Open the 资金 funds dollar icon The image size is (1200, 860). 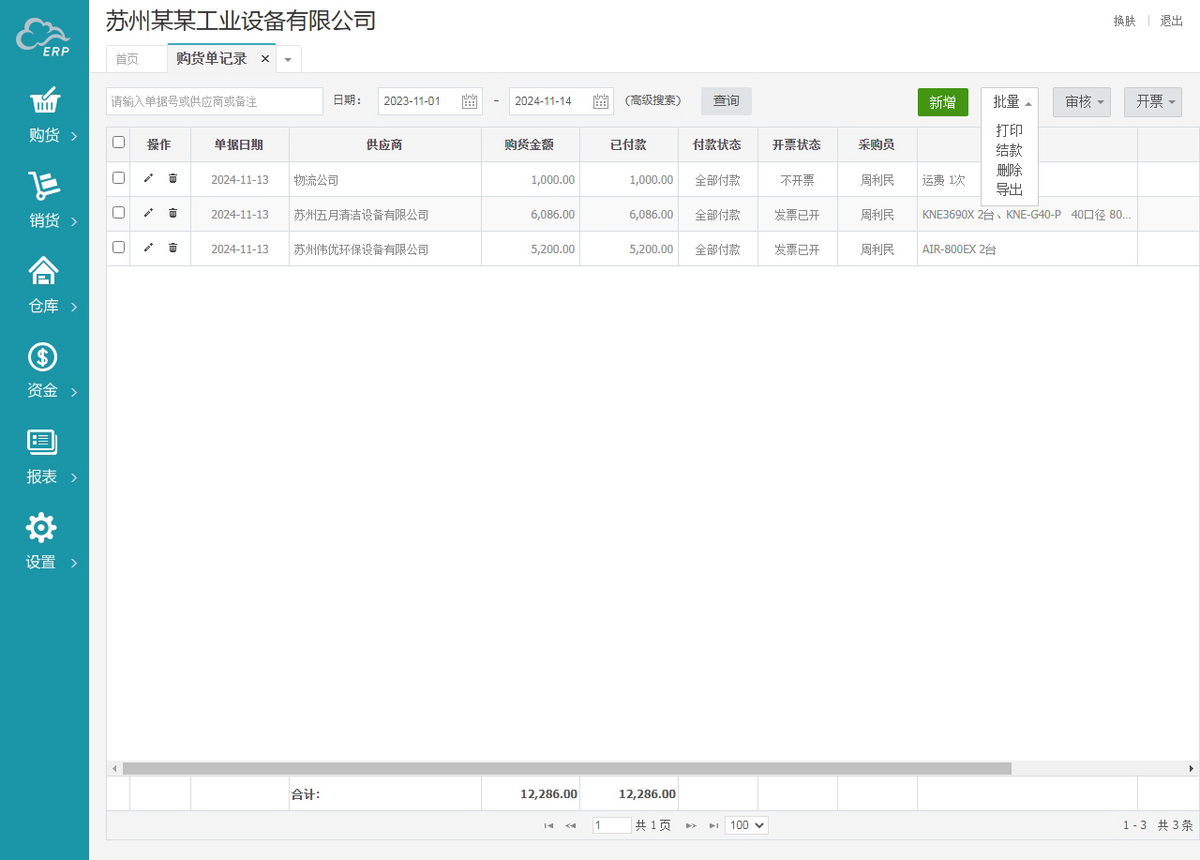point(43,356)
